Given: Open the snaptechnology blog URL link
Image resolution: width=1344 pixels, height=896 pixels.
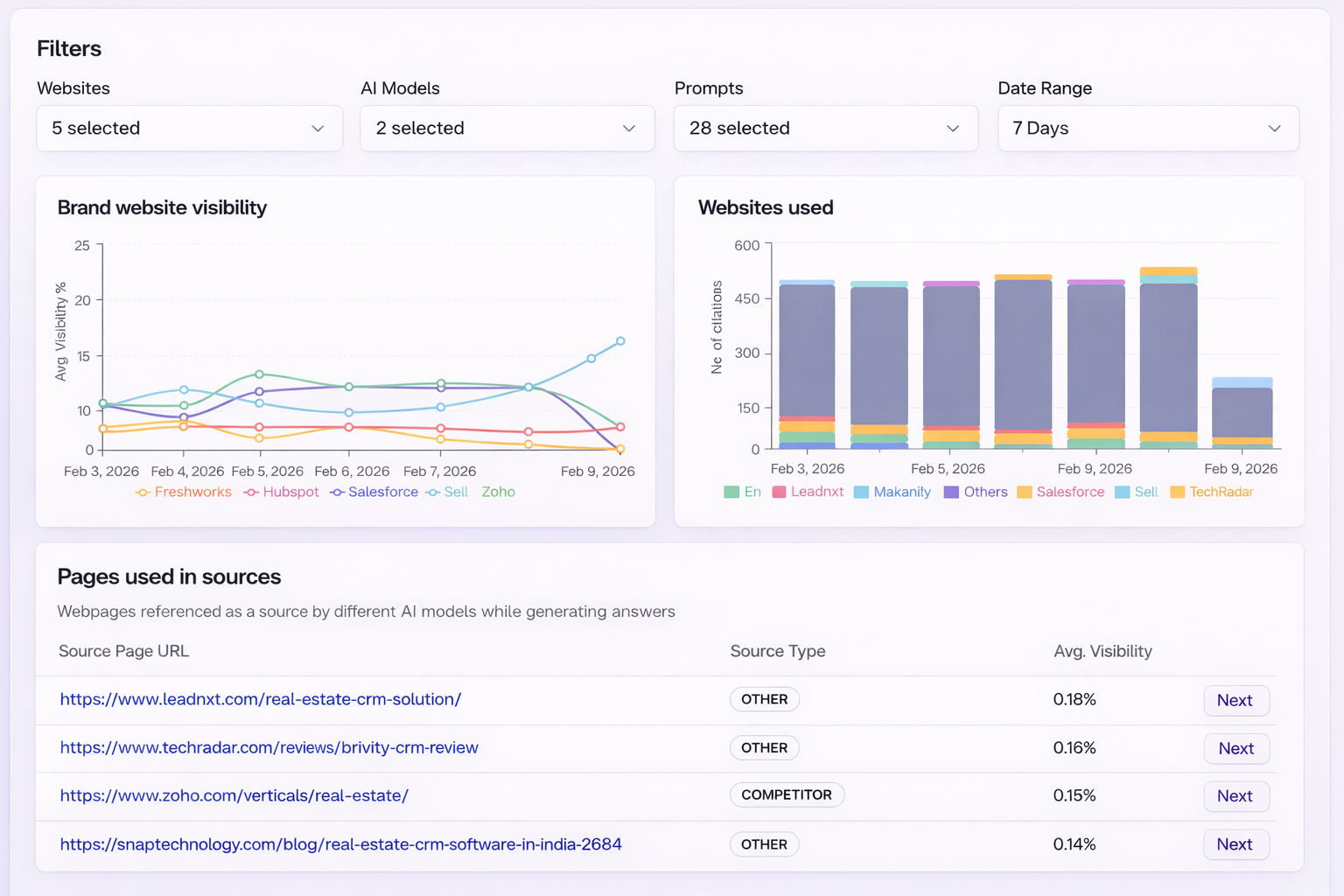Looking at the screenshot, I should (x=340, y=844).
